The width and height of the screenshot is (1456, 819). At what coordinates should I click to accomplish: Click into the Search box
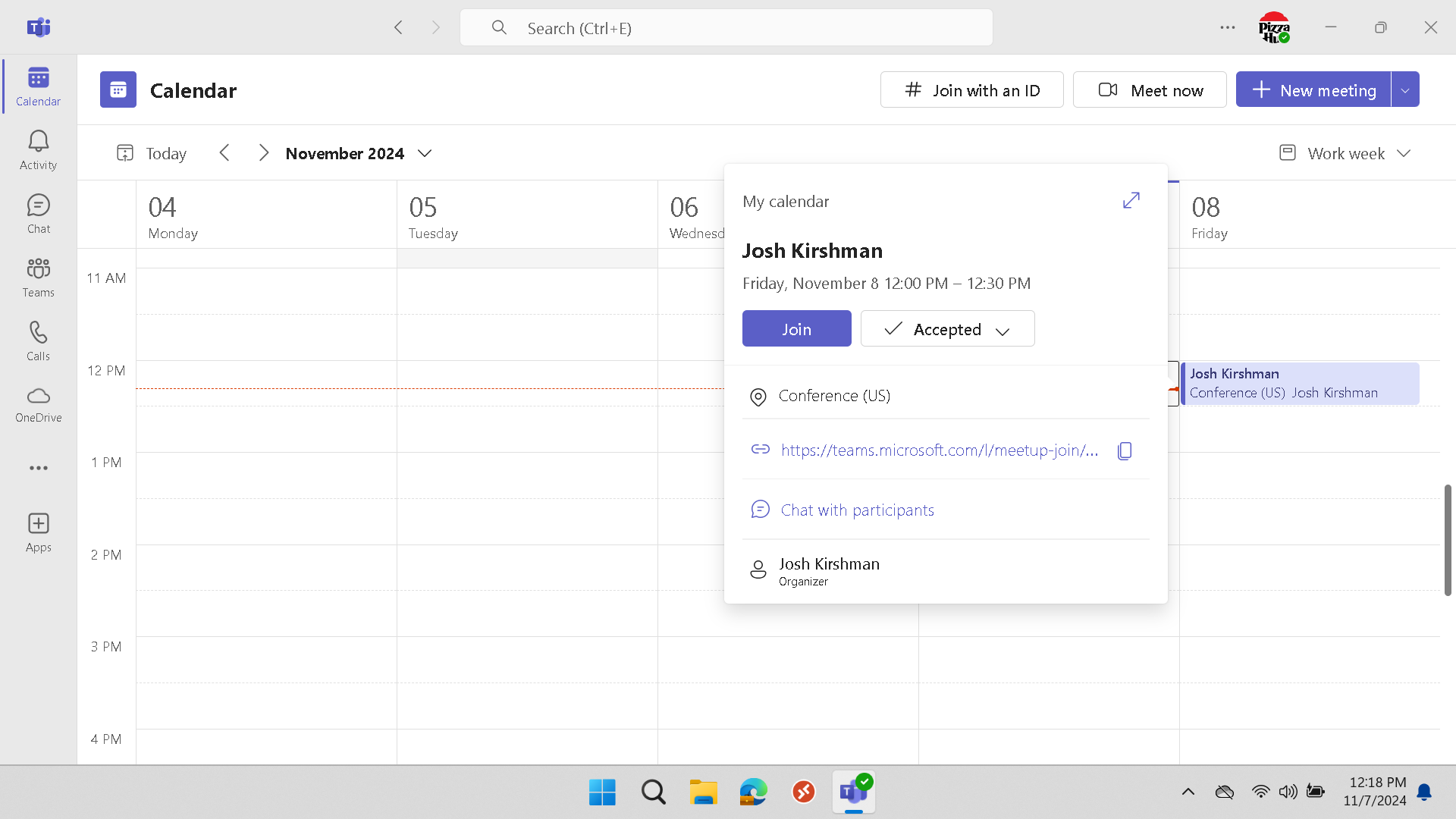(x=726, y=28)
